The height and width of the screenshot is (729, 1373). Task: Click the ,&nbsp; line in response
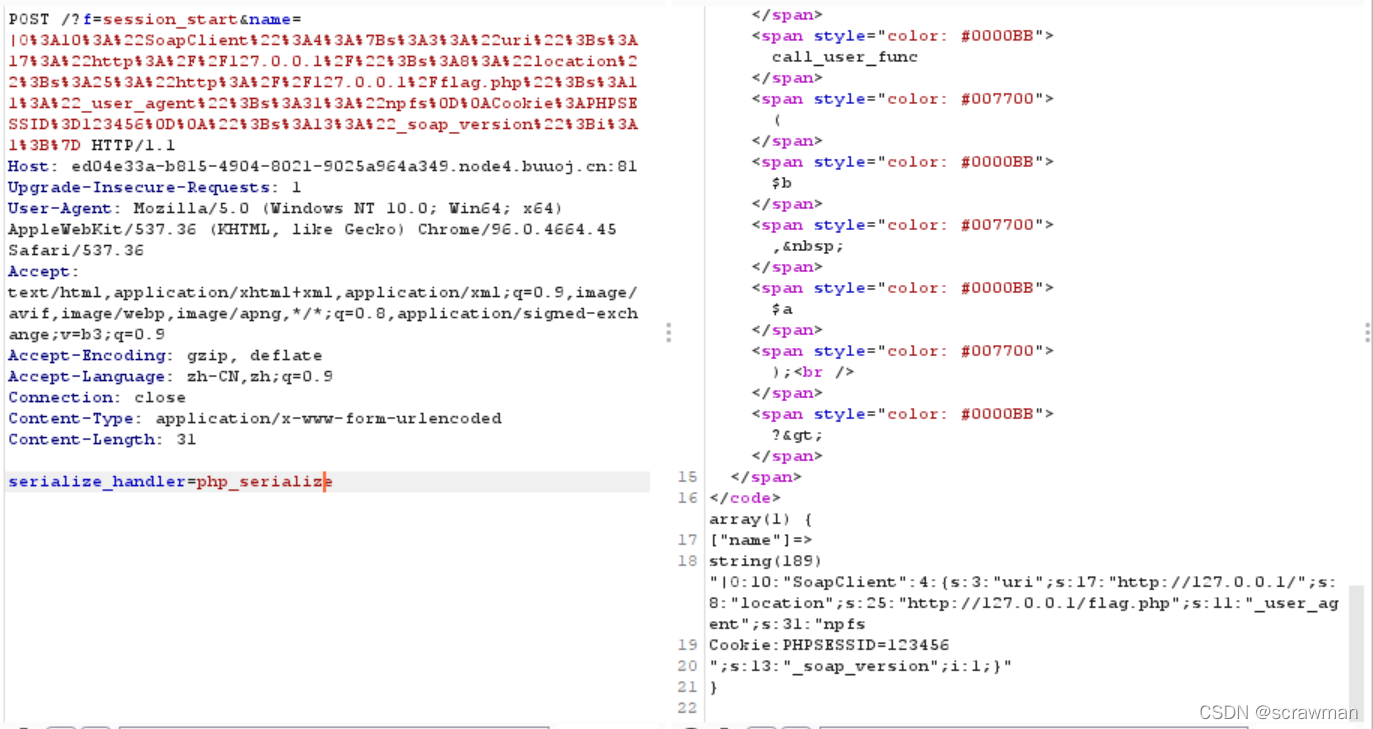[807, 245]
